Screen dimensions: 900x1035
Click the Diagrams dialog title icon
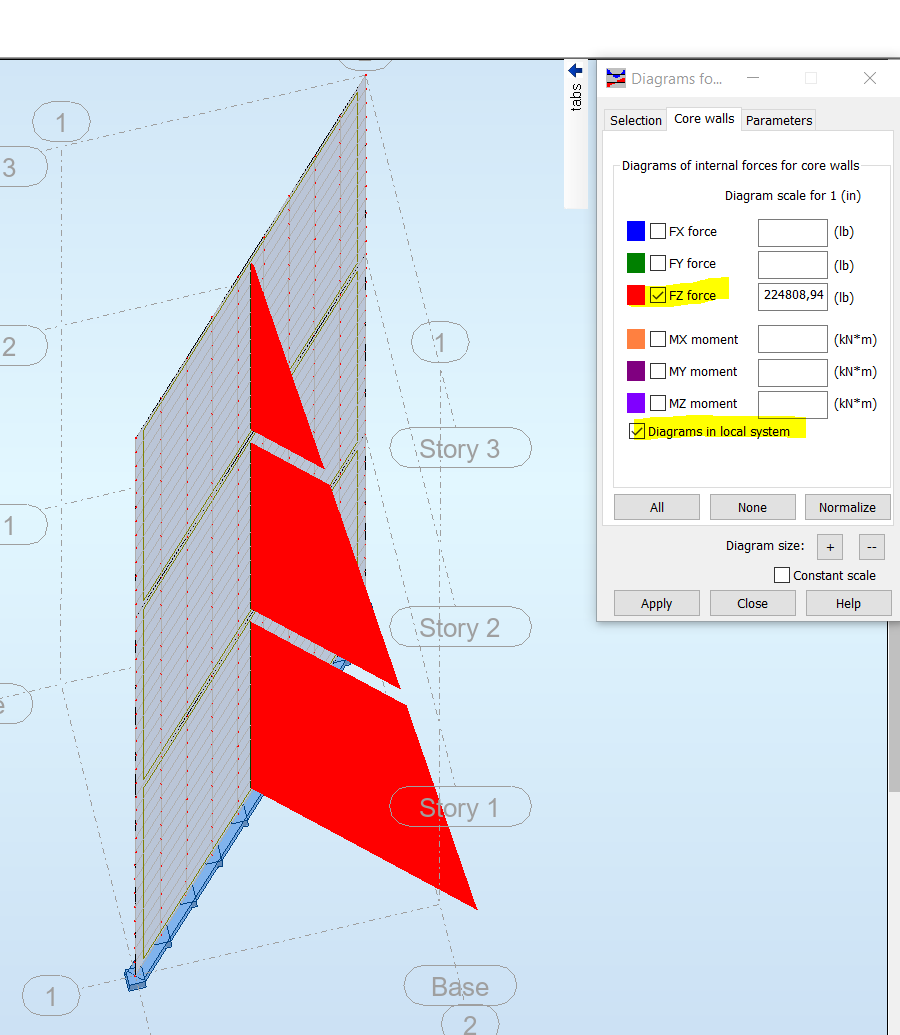tap(615, 78)
